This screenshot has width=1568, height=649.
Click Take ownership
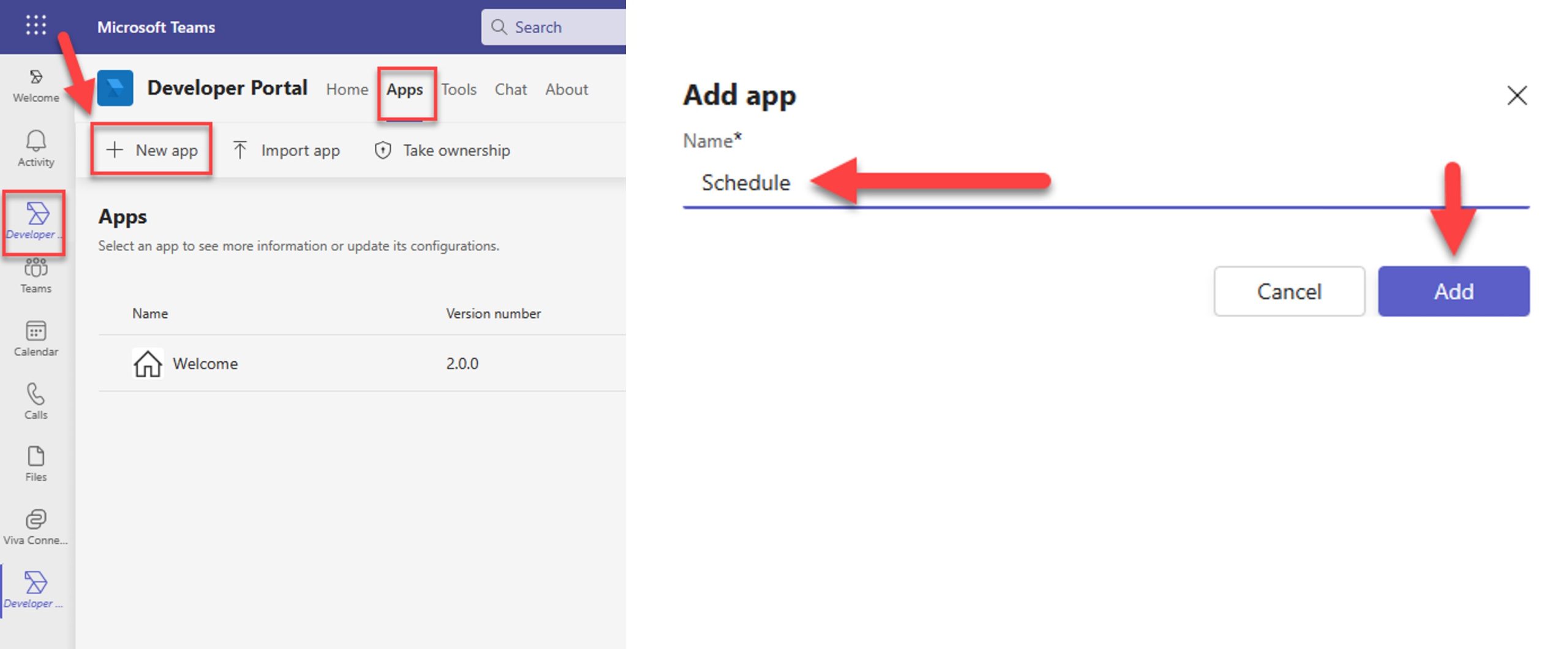(x=442, y=150)
